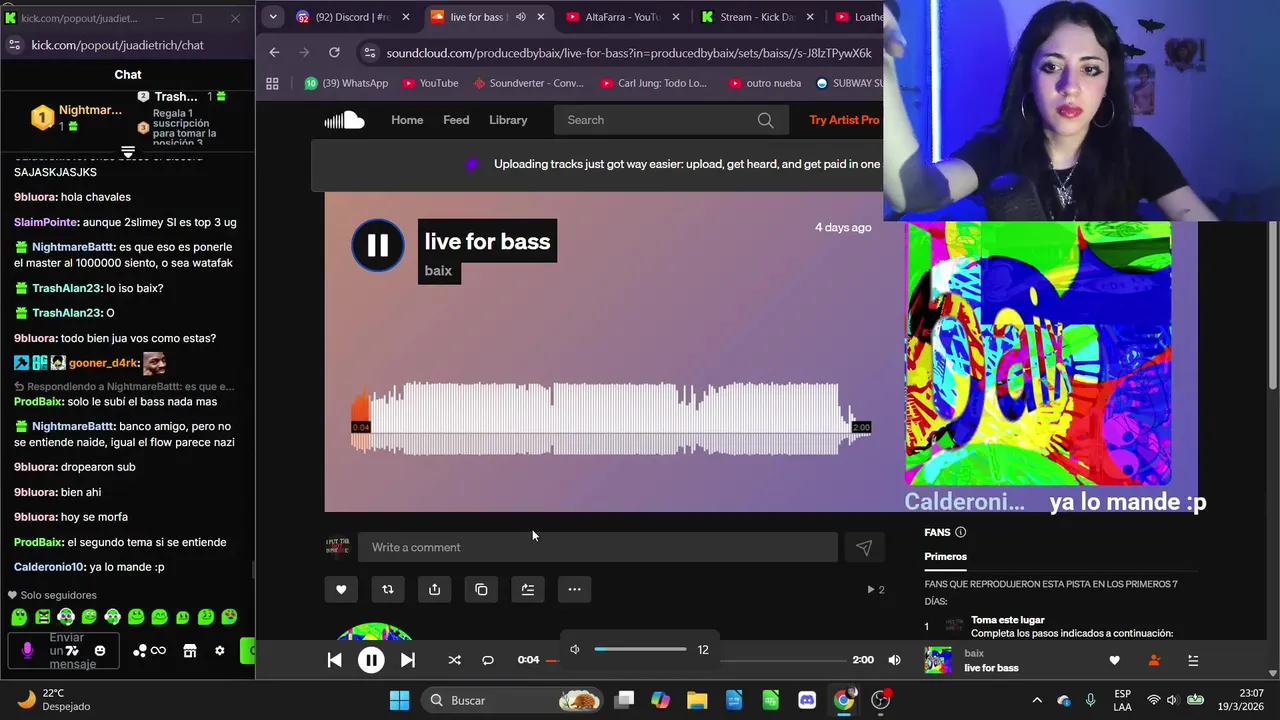Close the live for bass browser tab
This screenshot has height=720, width=1280.
[541, 17]
